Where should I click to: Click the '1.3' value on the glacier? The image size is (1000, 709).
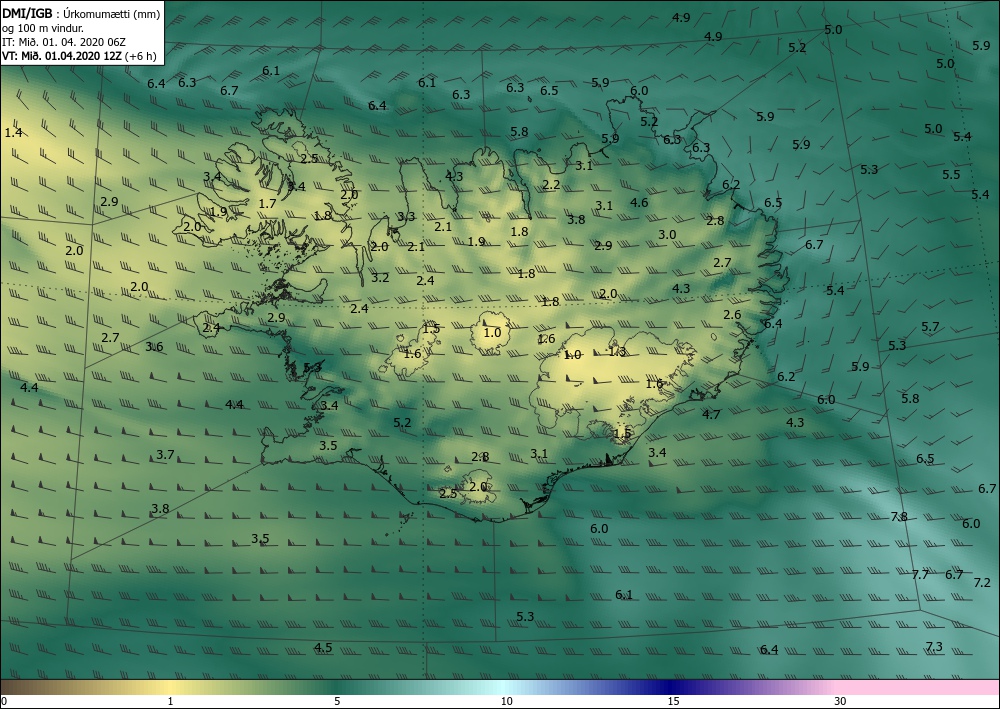[617, 351]
